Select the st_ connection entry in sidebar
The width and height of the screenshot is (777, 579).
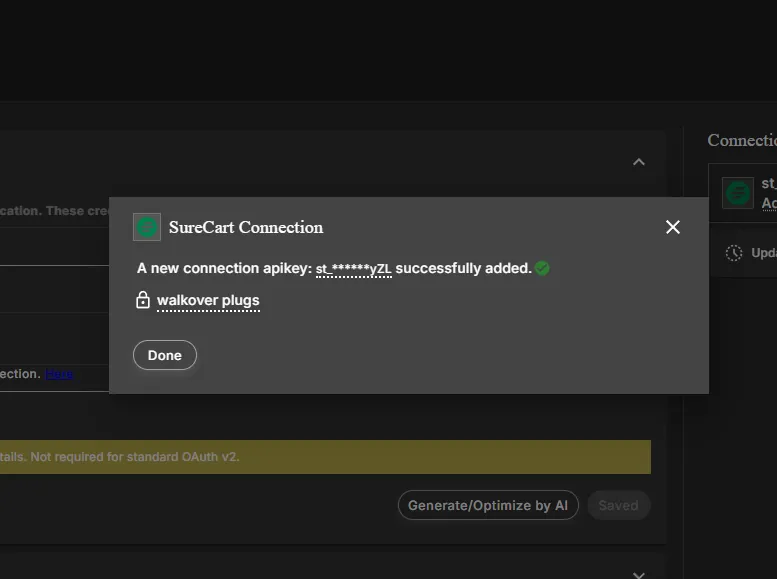[768, 184]
